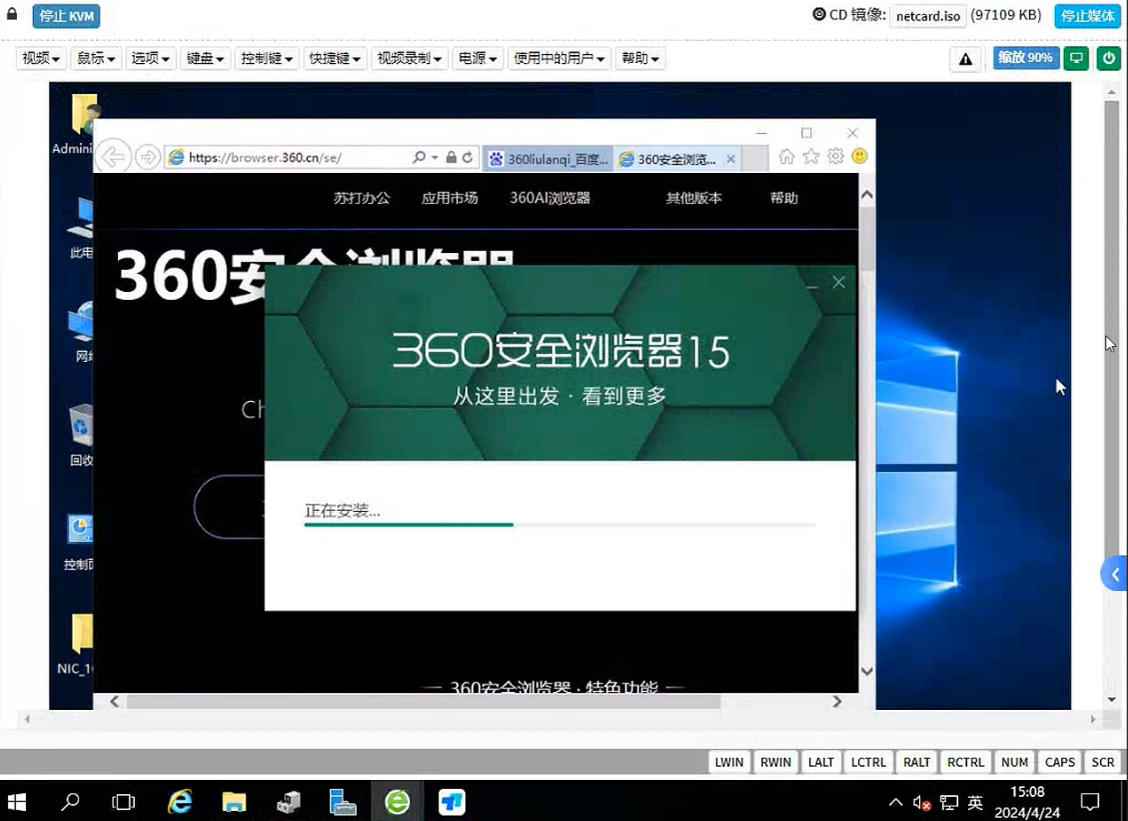Open the 应用市场 page menu item
Viewport: 1128px width, 821px height.
(x=449, y=198)
